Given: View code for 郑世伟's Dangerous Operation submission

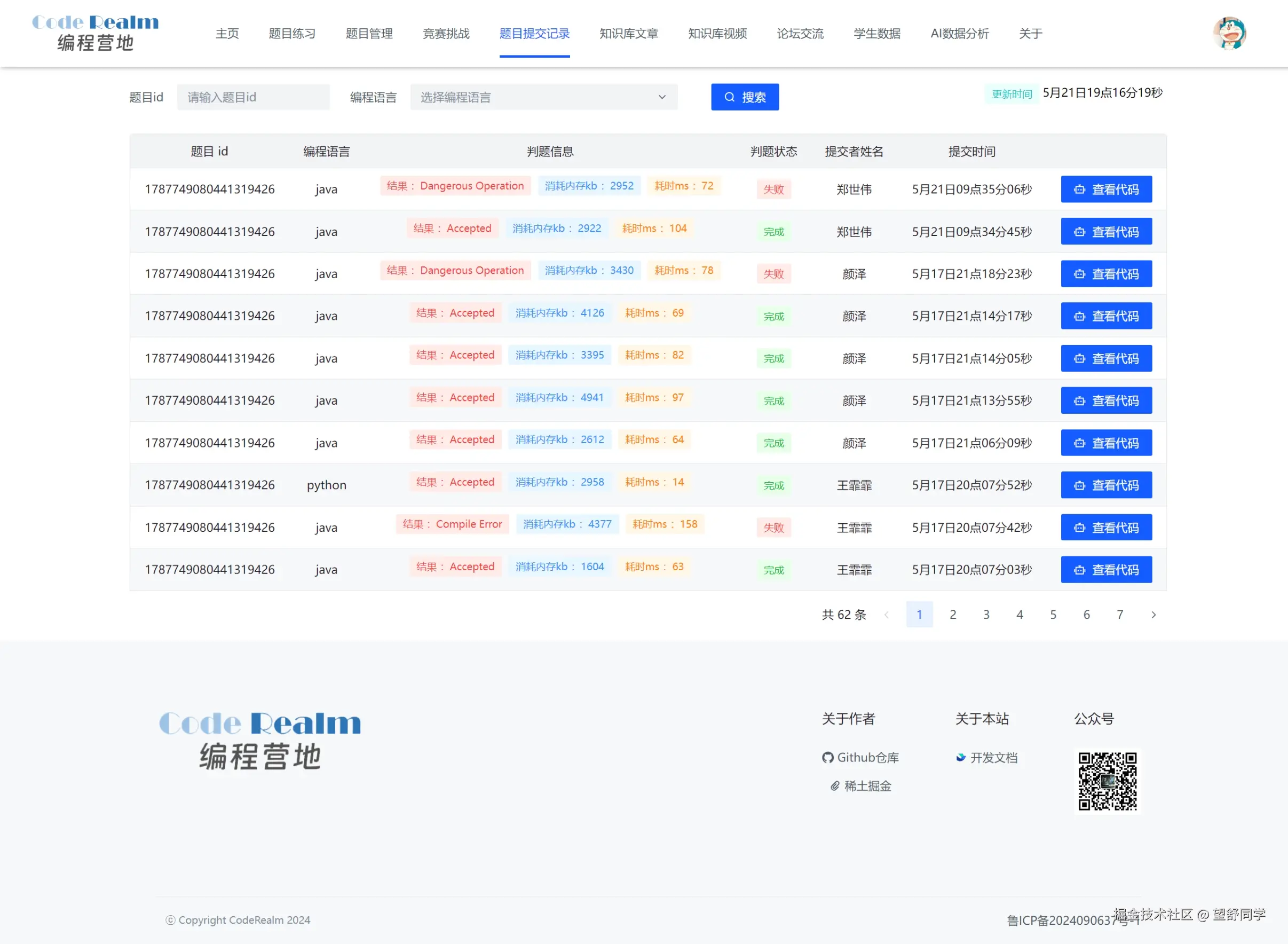Looking at the screenshot, I should click(1106, 189).
